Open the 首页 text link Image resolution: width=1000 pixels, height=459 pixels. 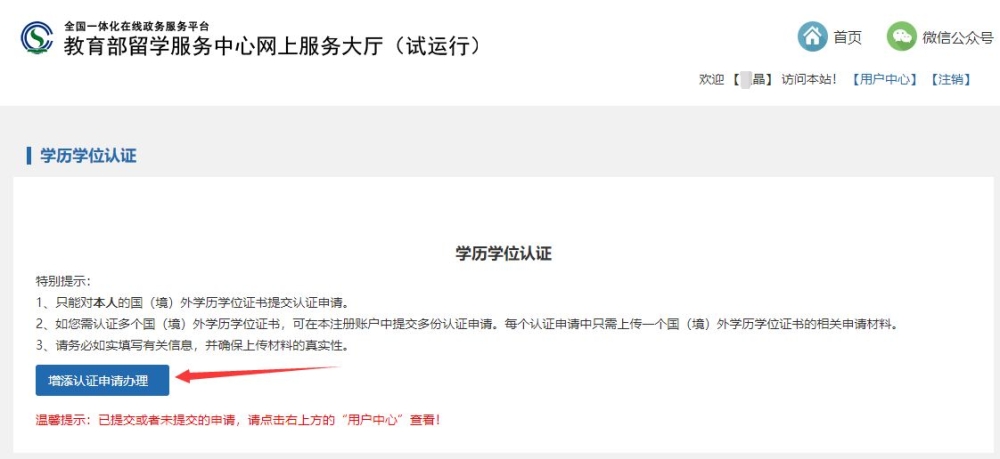(x=848, y=38)
